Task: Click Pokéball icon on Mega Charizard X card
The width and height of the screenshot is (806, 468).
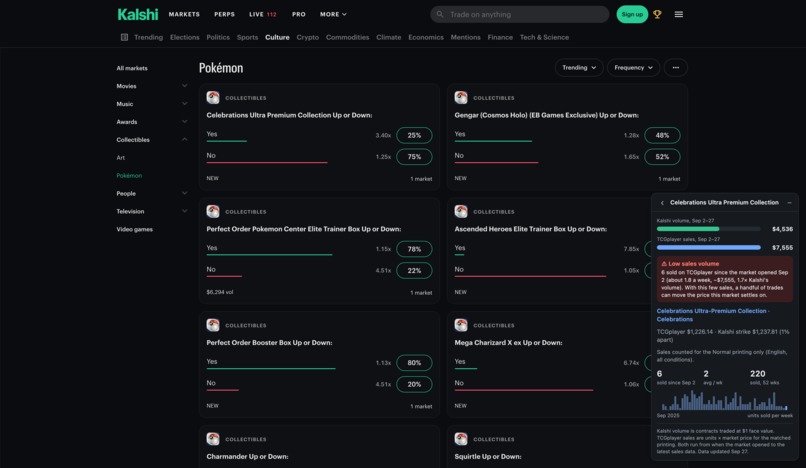Action: [461, 325]
